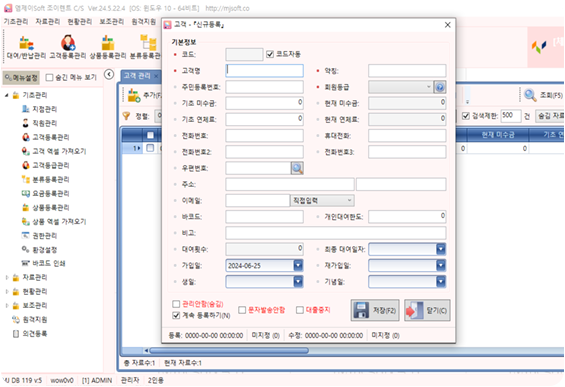The height and width of the screenshot is (387, 565).
Task: Click the 메뉴설정 button
Action: 21,77
